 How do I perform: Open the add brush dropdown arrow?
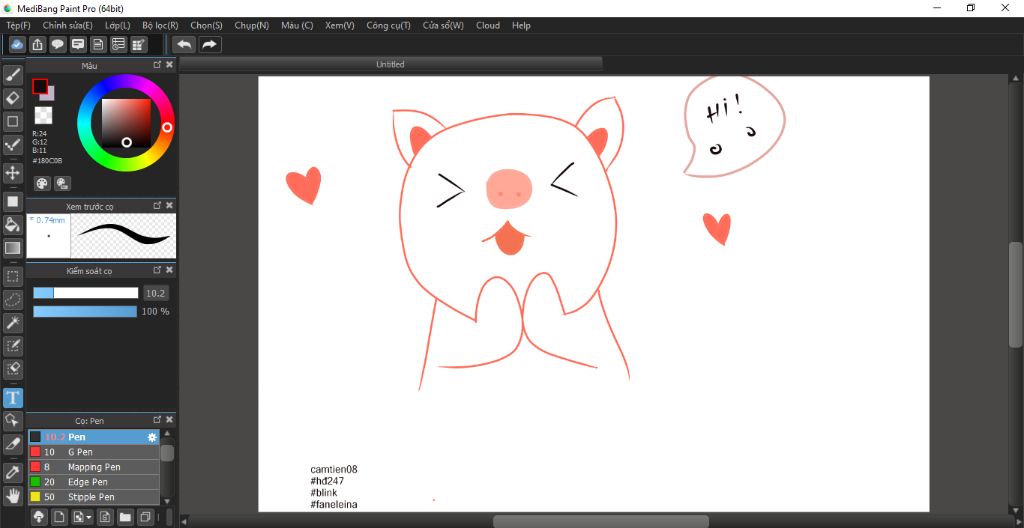[89, 517]
